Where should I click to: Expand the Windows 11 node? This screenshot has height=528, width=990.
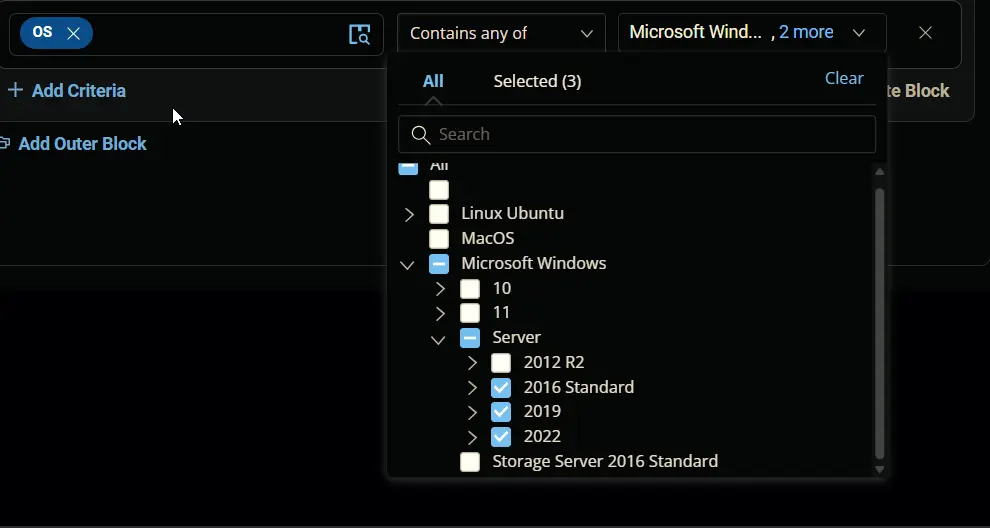click(440, 313)
